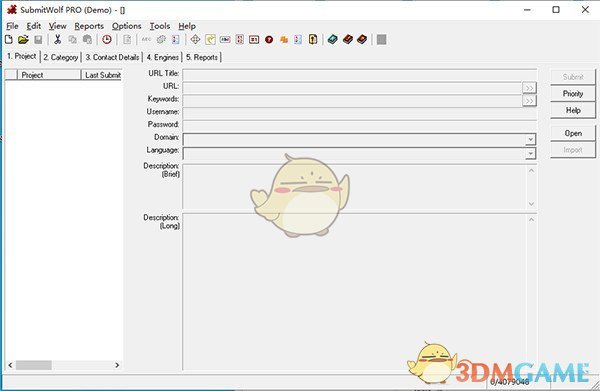Click the dark red round help icon

(x=269, y=39)
